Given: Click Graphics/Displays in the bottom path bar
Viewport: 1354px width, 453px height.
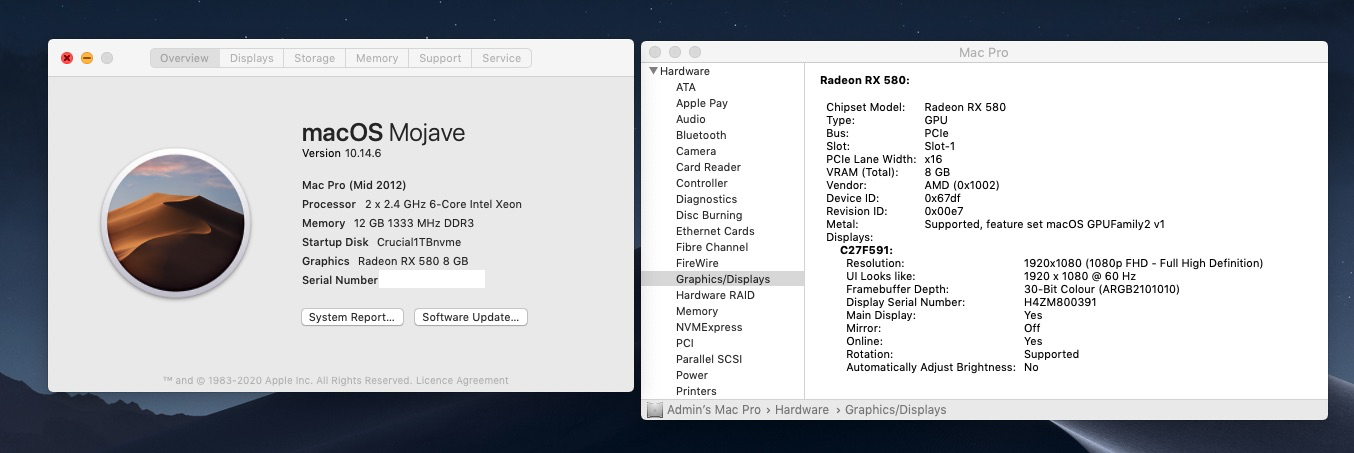Looking at the screenshot, I should click(x=895, y=410).
